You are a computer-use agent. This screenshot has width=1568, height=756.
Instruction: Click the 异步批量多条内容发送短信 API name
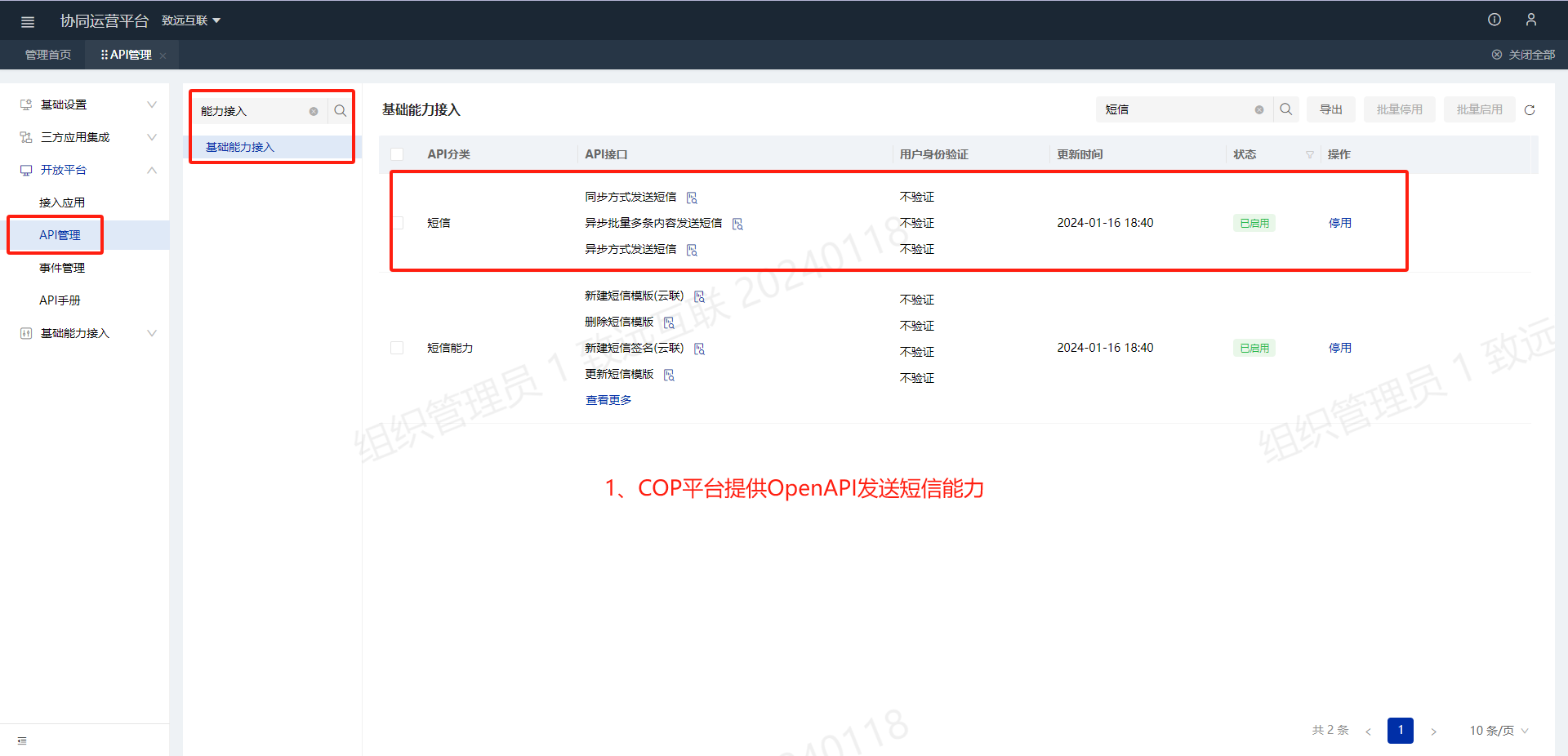tap(653, 223)
